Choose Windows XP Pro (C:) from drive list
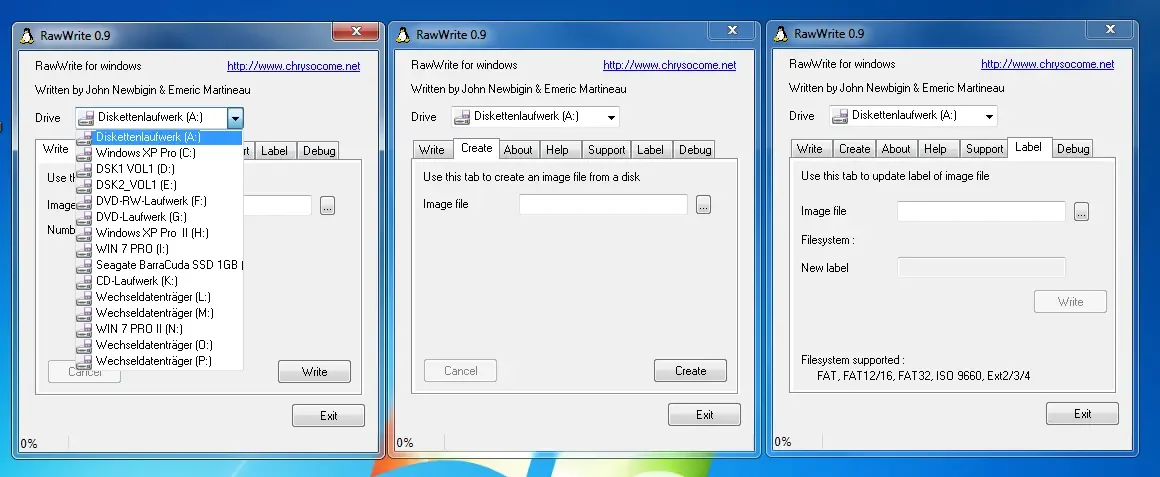Viewport: 1160px width, 477px height. [158, 153]
